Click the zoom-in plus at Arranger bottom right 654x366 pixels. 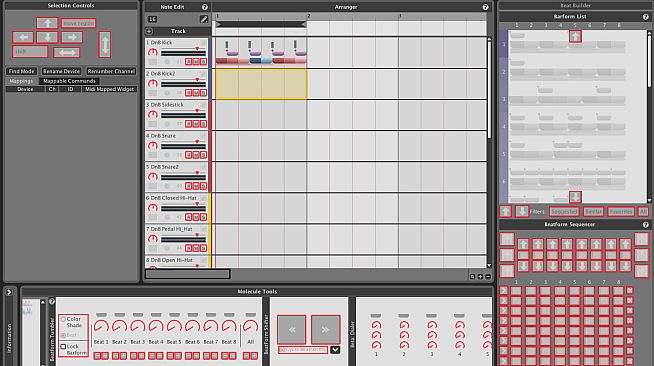point(480,276)
